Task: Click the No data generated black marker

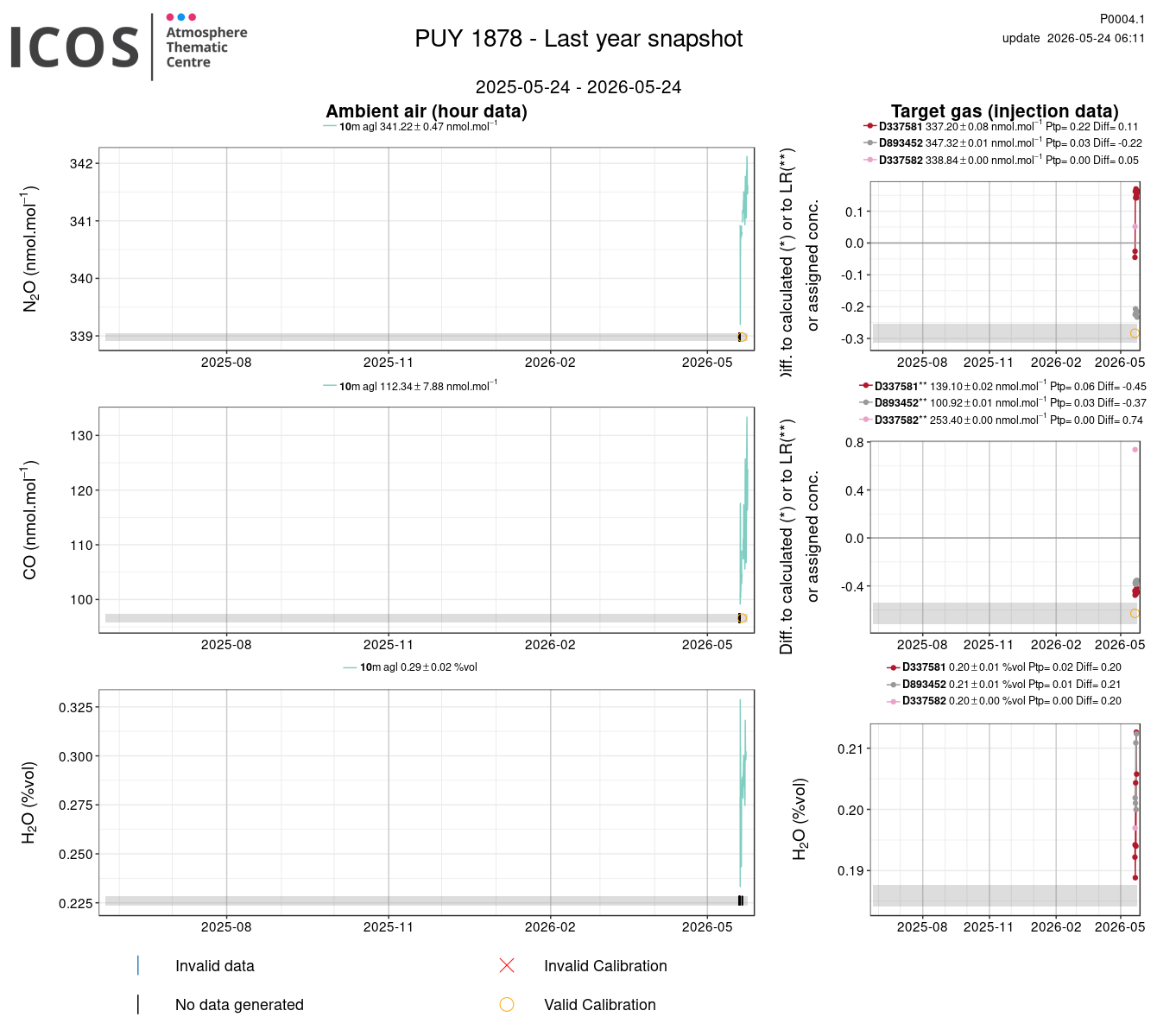Action: [138, 1004]
